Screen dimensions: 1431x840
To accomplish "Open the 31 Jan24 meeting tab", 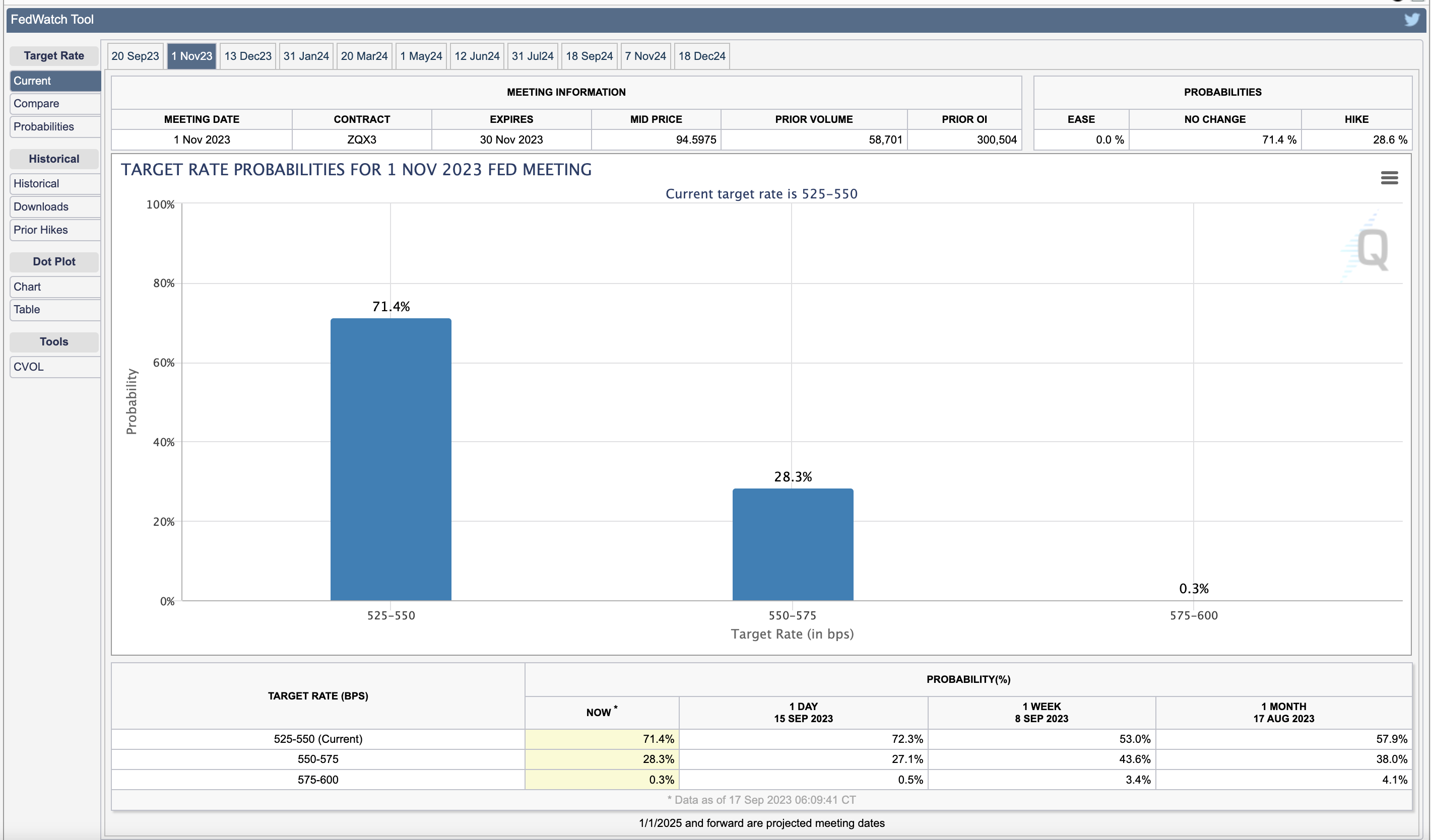I will 306,56.
